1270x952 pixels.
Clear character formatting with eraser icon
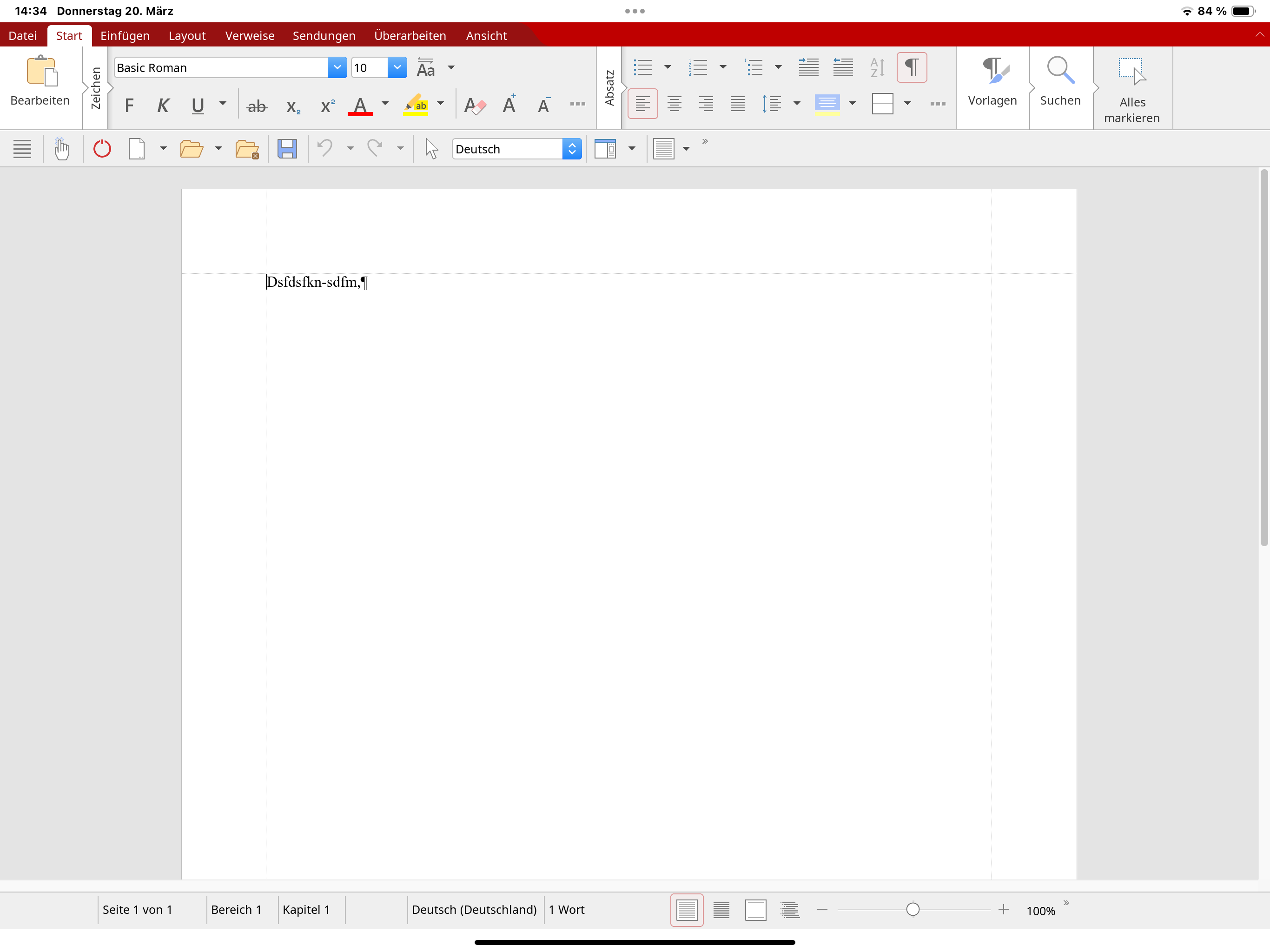475,106
